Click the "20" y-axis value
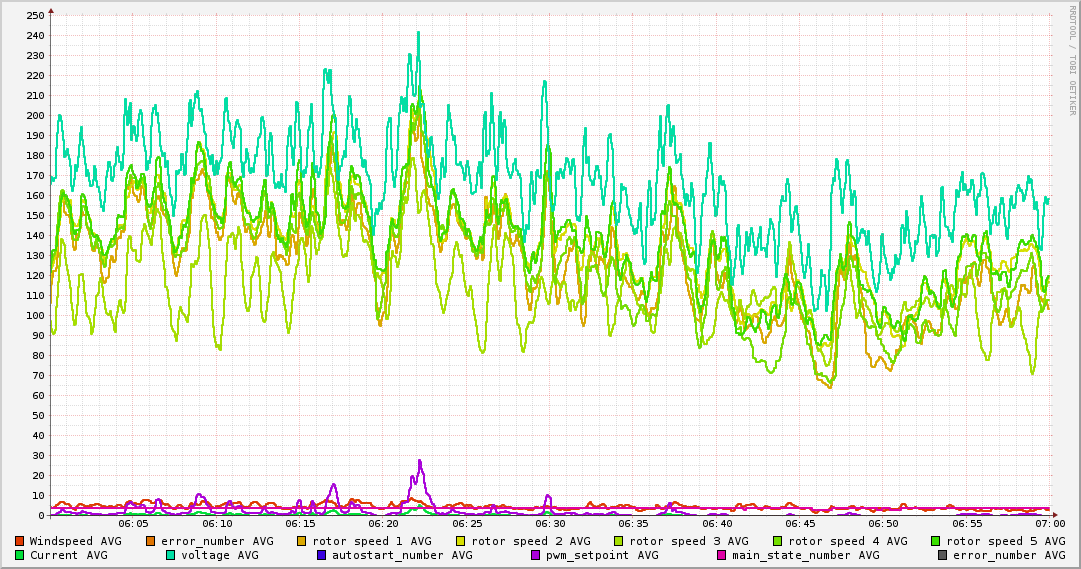This screenshot has height=569, width=1081. (39, 475)
